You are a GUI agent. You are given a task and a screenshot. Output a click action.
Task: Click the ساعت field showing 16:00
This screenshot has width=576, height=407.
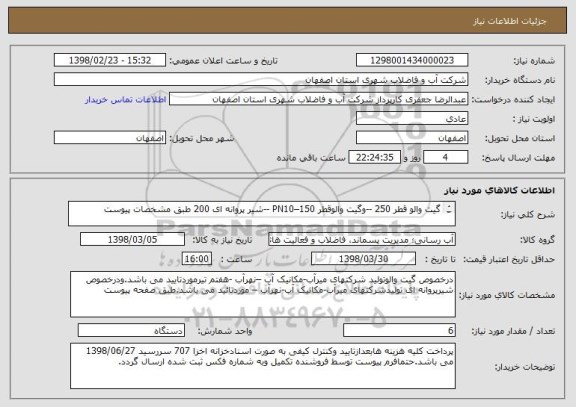pyautogui.click(x=197, y=259)
